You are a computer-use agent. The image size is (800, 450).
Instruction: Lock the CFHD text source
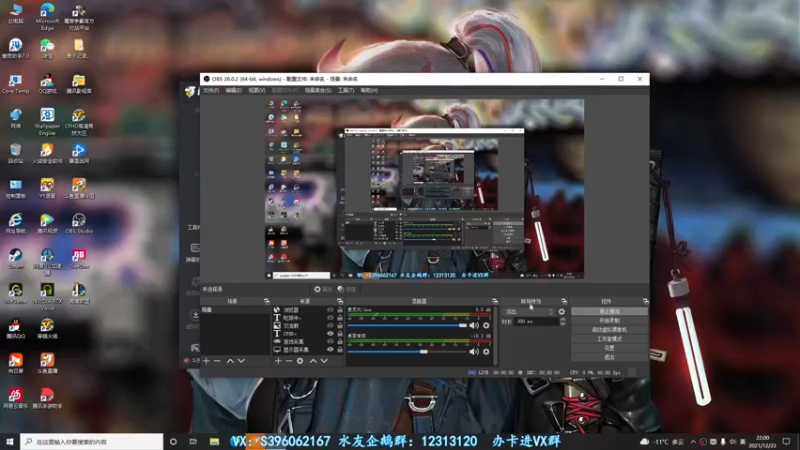[340, 334]
